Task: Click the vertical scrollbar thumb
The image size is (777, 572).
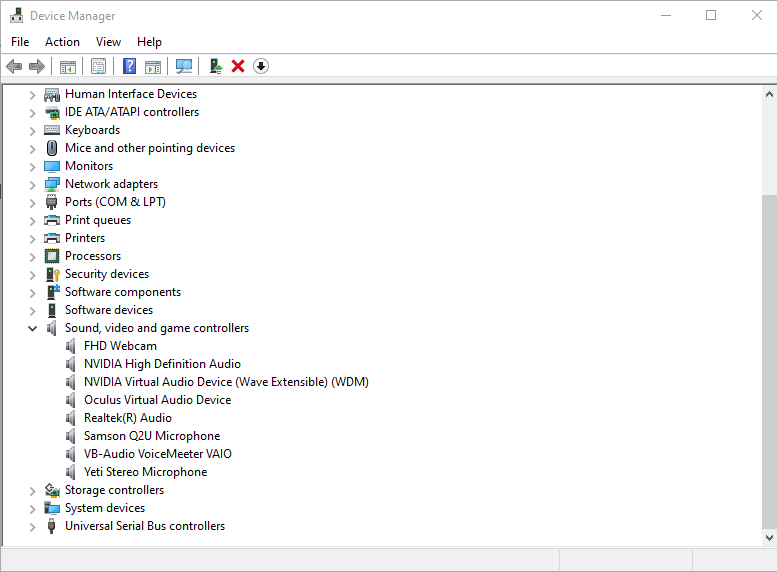Action: click(x=769, y=362)
